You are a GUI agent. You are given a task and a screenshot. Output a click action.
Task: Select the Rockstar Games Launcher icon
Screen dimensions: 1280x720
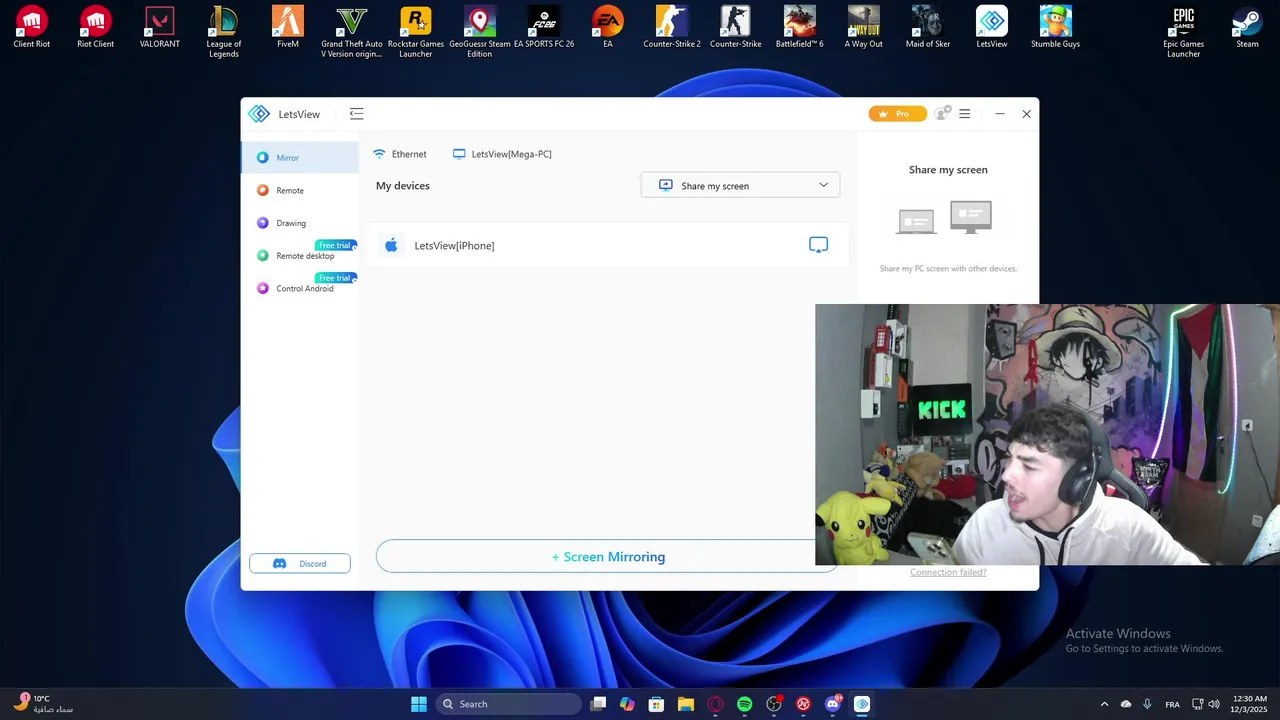click(416, 32)
